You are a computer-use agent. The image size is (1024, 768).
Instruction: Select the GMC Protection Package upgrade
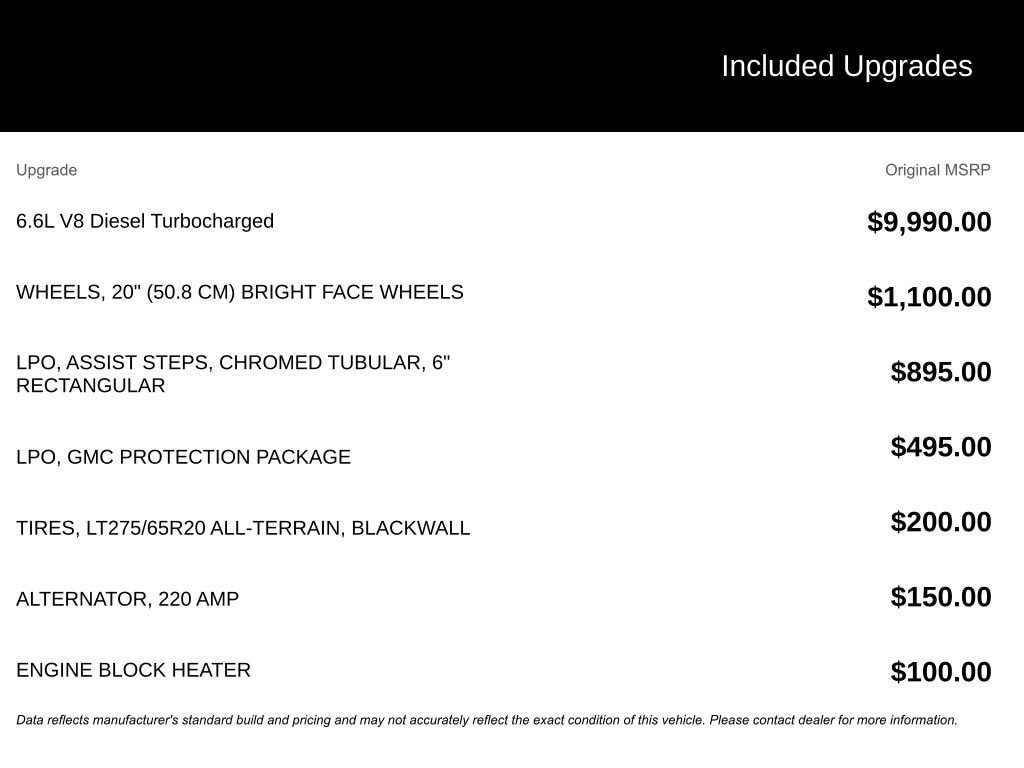pos(183,457)
